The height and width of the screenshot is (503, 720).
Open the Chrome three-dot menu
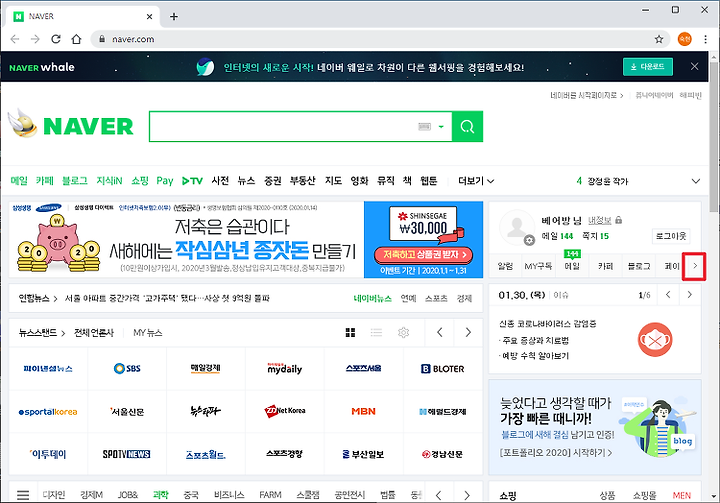point(705,39)
